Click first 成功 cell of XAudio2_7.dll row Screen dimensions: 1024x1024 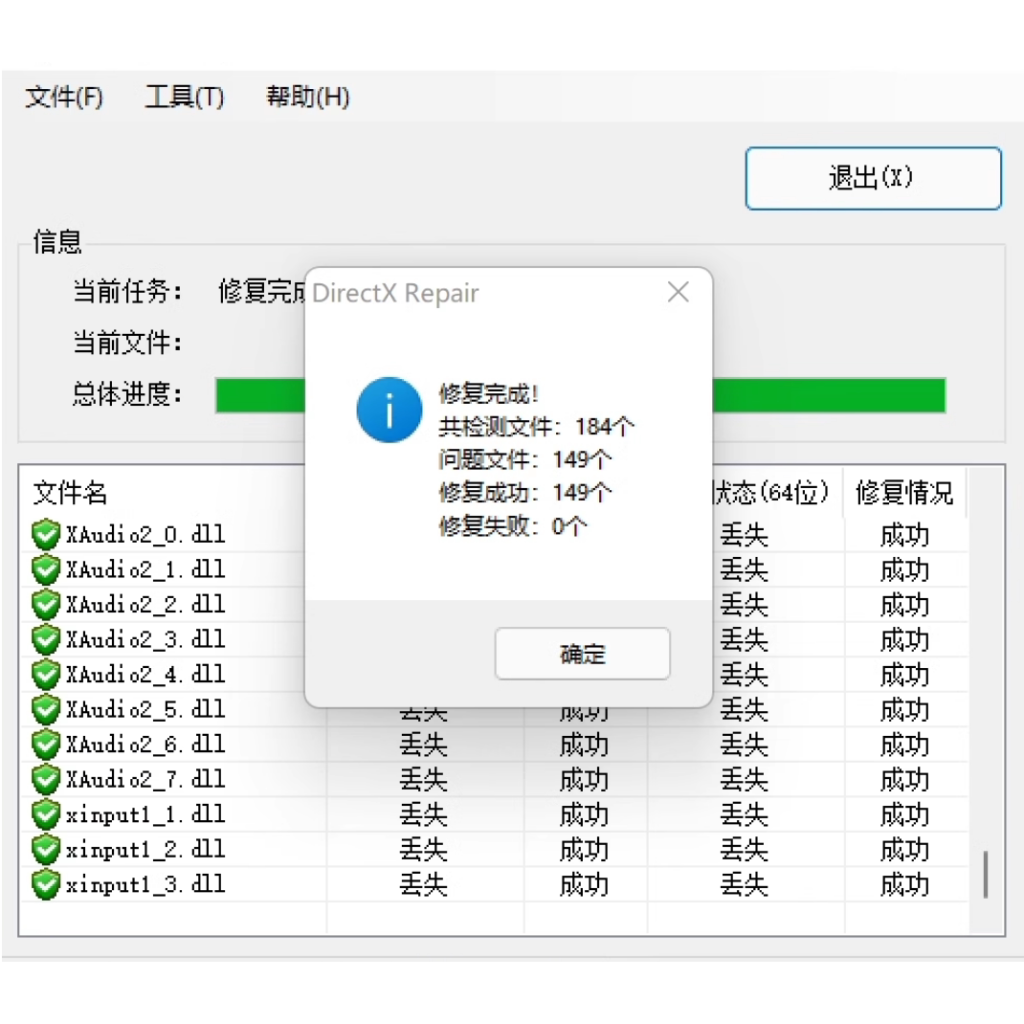click(x=584, y=780)
